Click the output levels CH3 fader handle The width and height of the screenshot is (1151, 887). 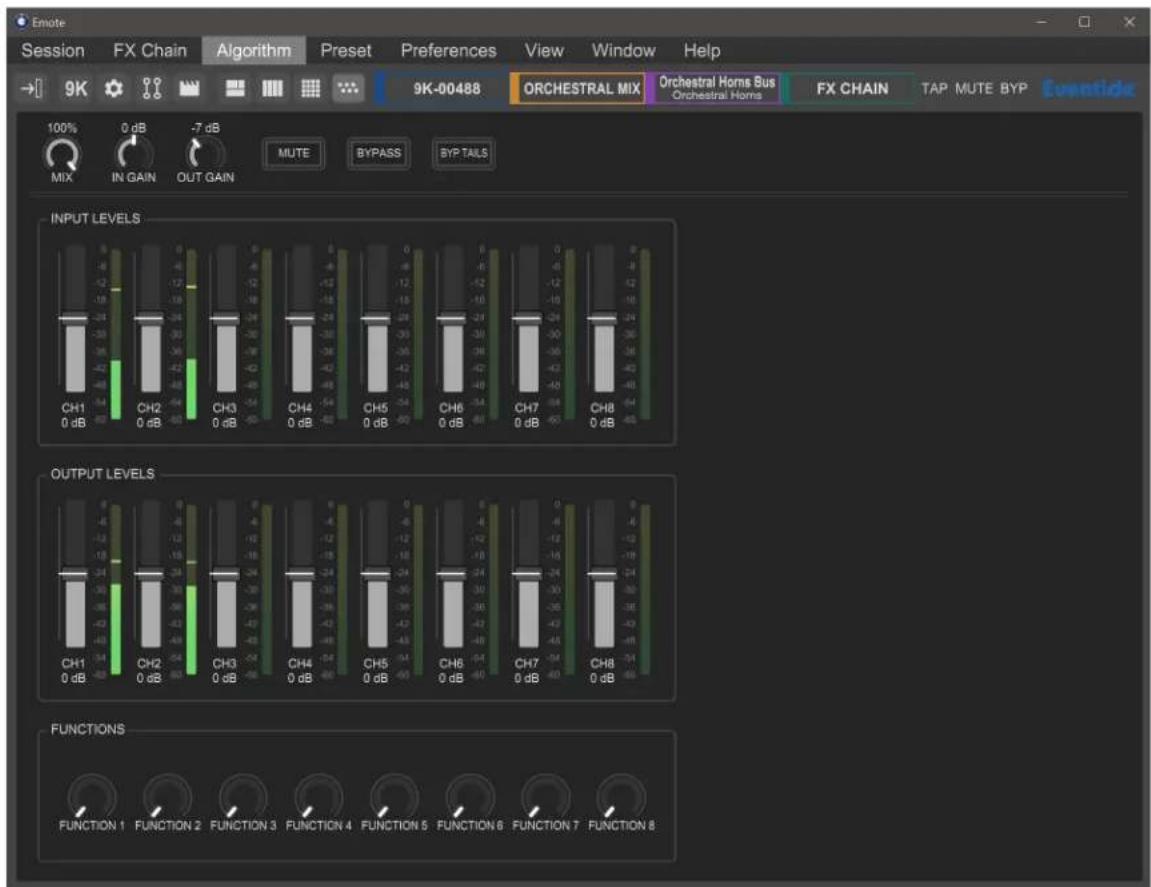225,574
